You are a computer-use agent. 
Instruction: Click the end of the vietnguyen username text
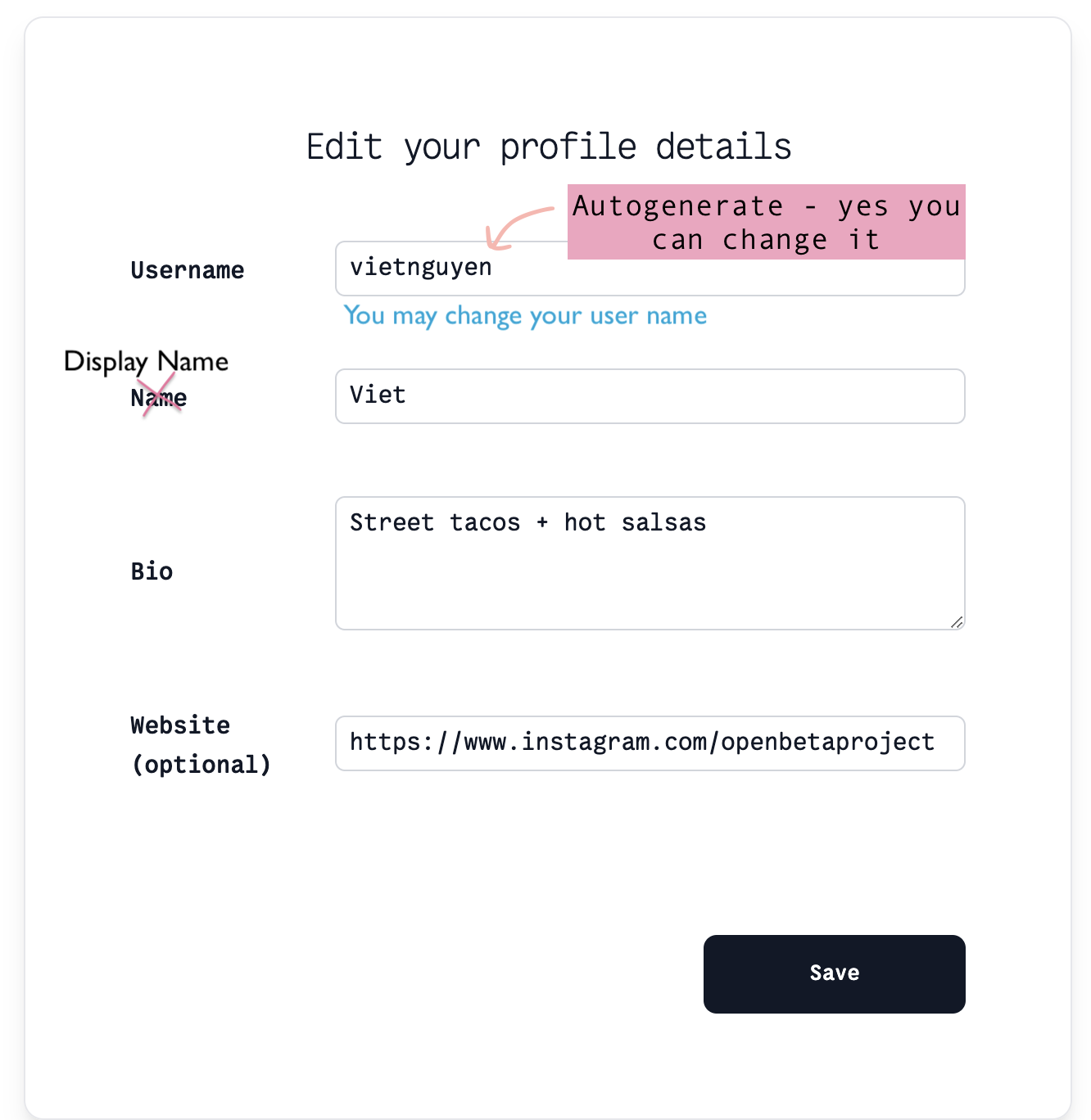[494, 267]
